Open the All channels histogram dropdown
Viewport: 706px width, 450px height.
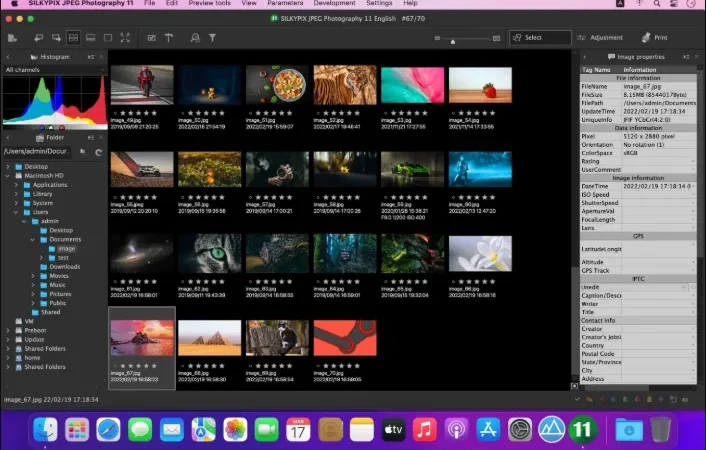click(54, 70)
